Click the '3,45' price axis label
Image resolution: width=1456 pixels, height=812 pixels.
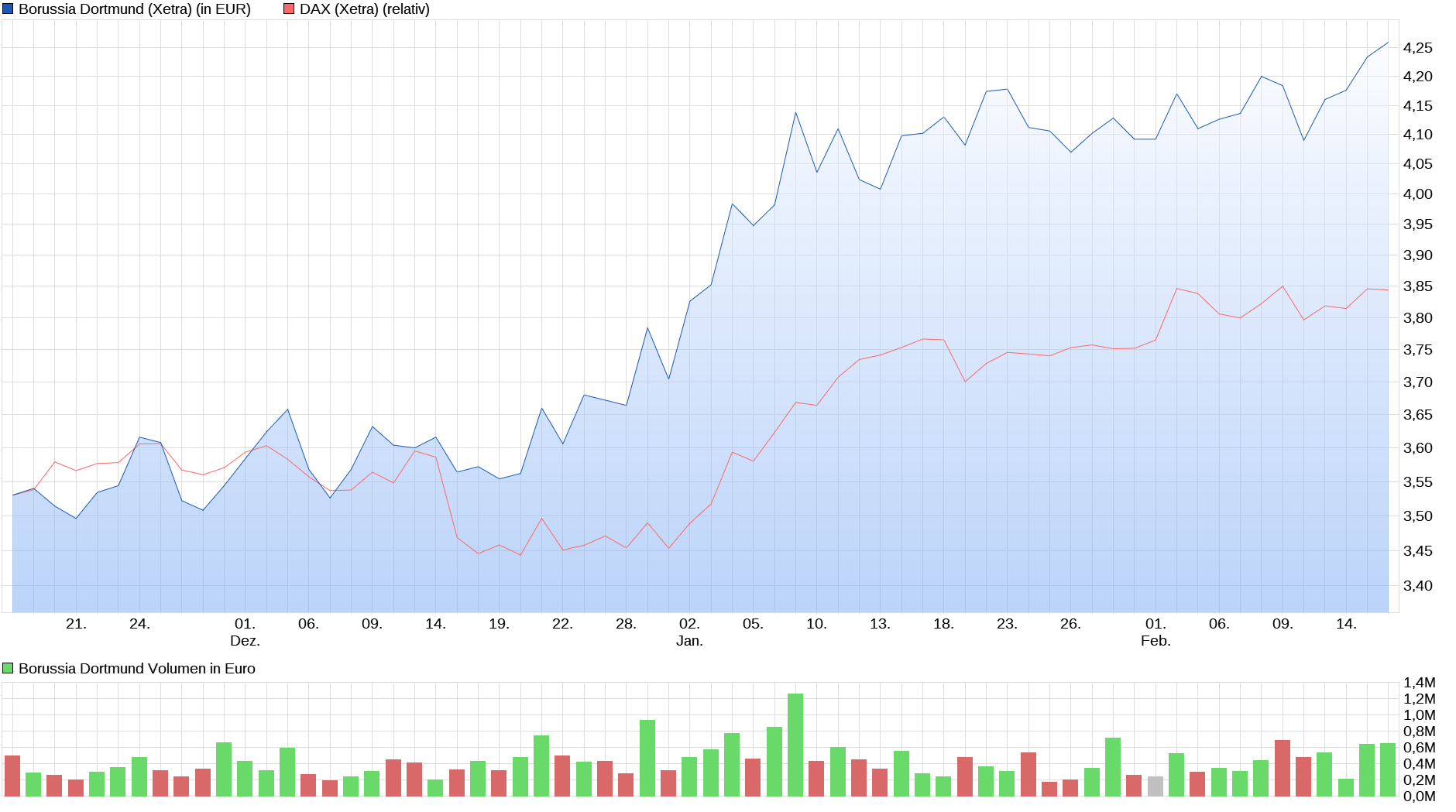click(1418, 551)
